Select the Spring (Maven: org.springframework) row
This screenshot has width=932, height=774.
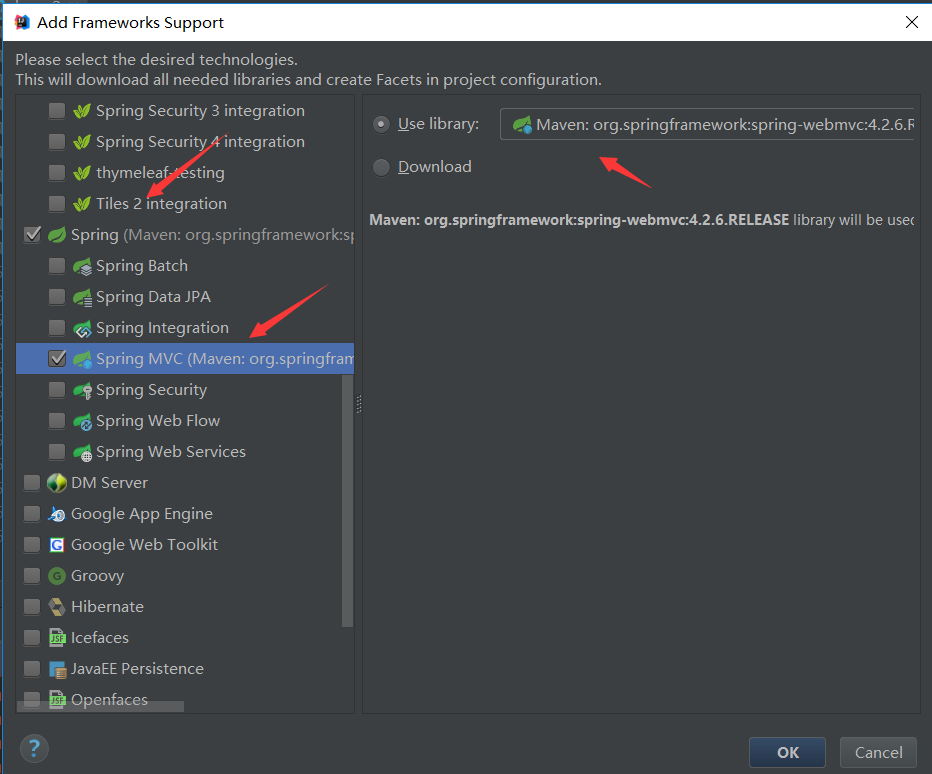point(185,234)
